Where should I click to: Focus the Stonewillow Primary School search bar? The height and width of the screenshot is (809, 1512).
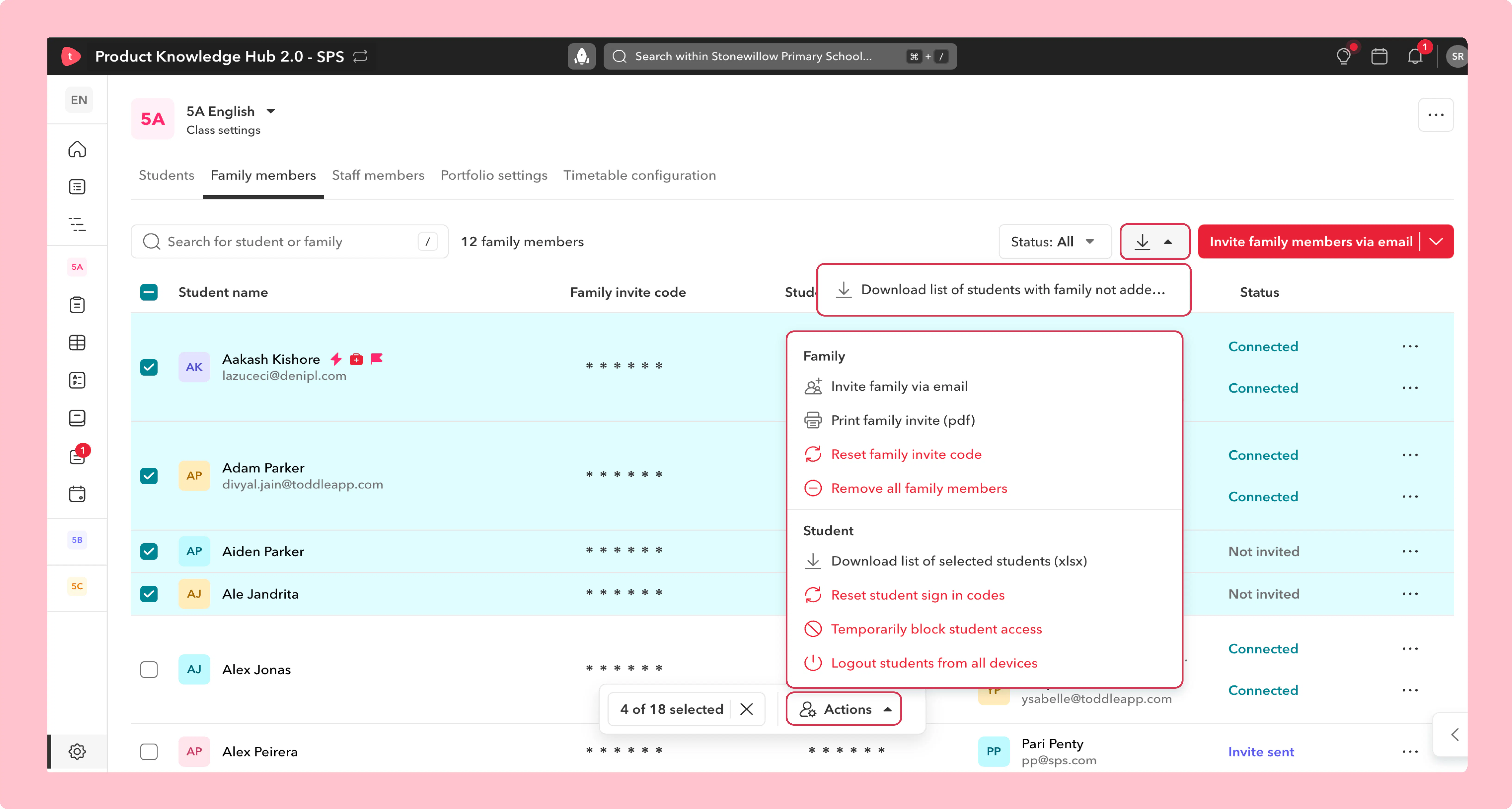780,56
